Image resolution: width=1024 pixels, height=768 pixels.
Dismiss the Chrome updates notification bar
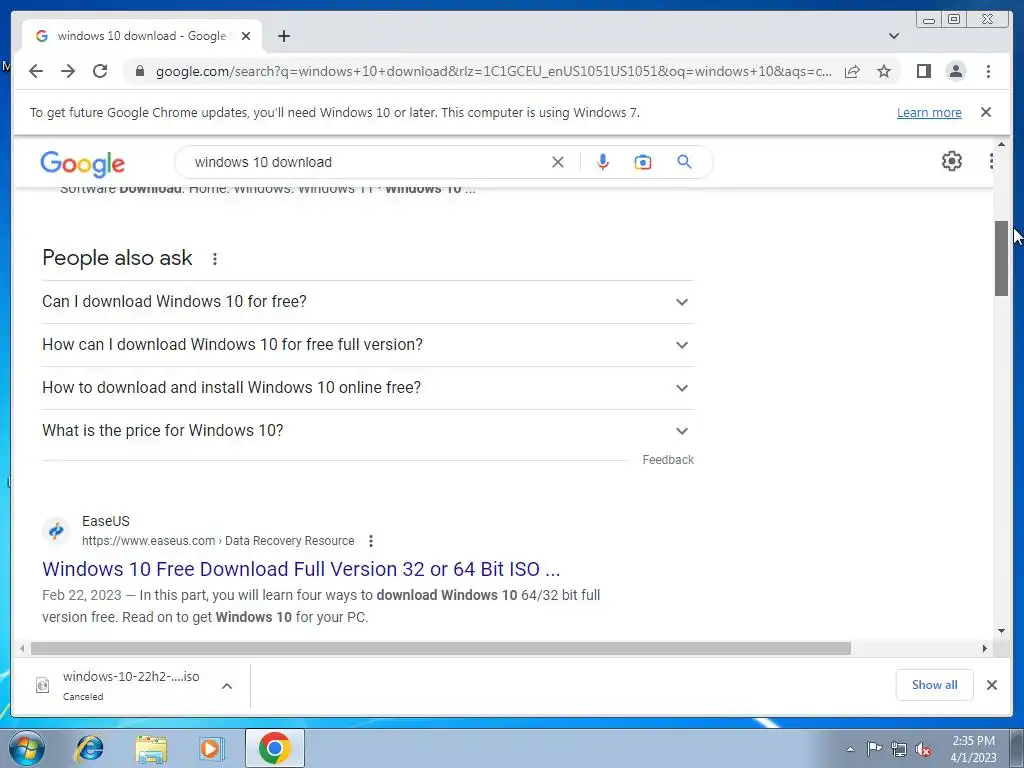[x=986, y=112]
